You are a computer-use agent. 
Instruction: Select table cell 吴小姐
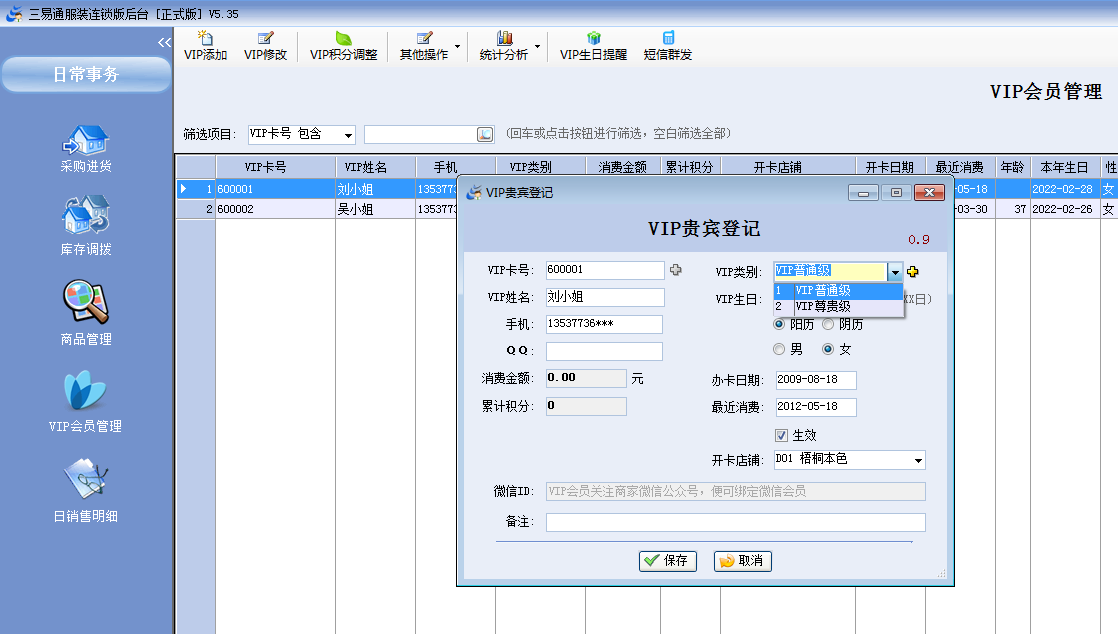click(x=375, y=209)
